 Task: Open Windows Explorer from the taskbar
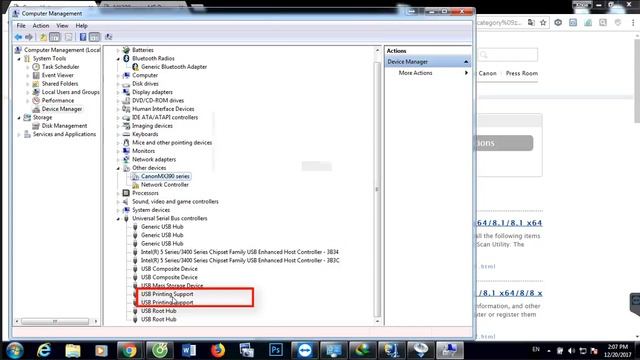click(73, 351)
